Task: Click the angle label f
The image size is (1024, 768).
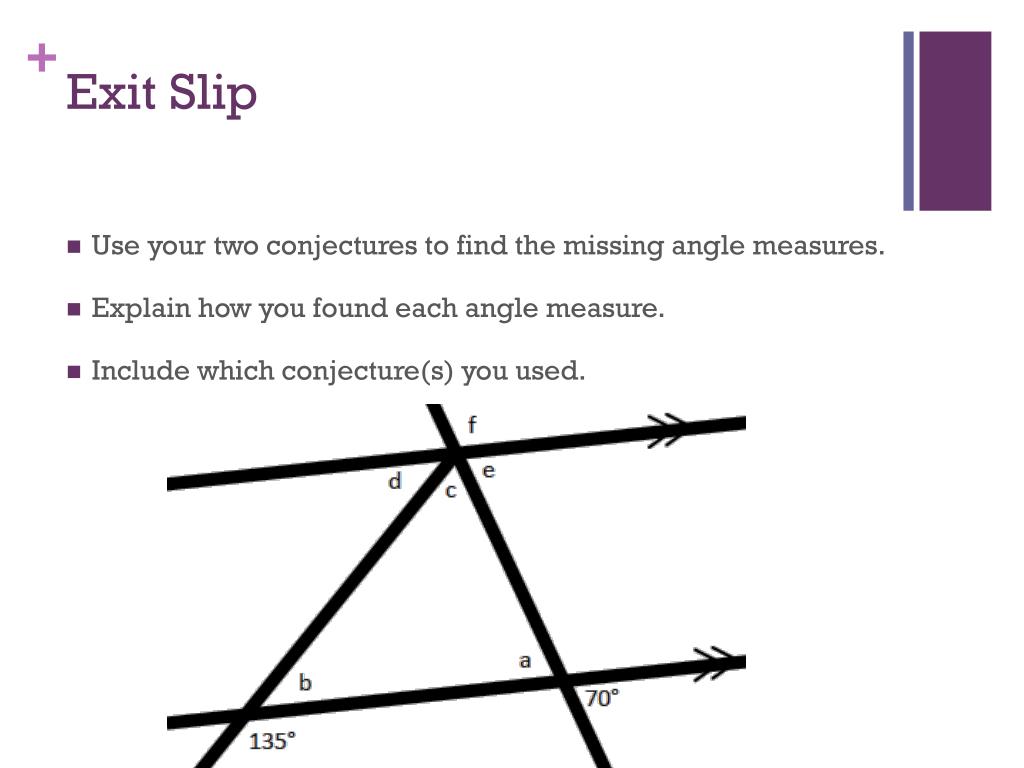Action: click(x=472, y=425)
